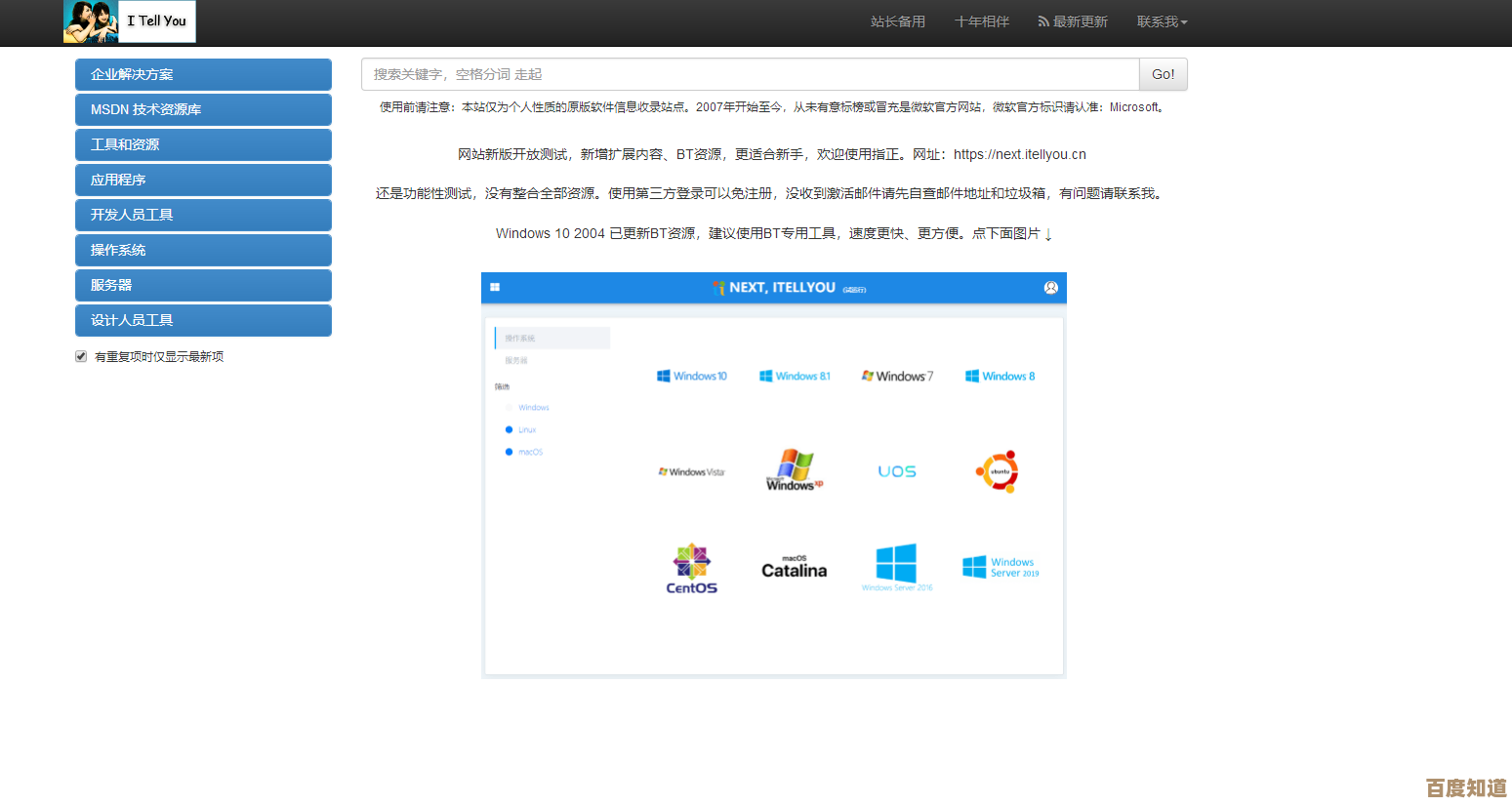The width and height of the screenshot is (1512, 806).
Task: Click the I Tell You site logo
Action: (x=129, y=20)
